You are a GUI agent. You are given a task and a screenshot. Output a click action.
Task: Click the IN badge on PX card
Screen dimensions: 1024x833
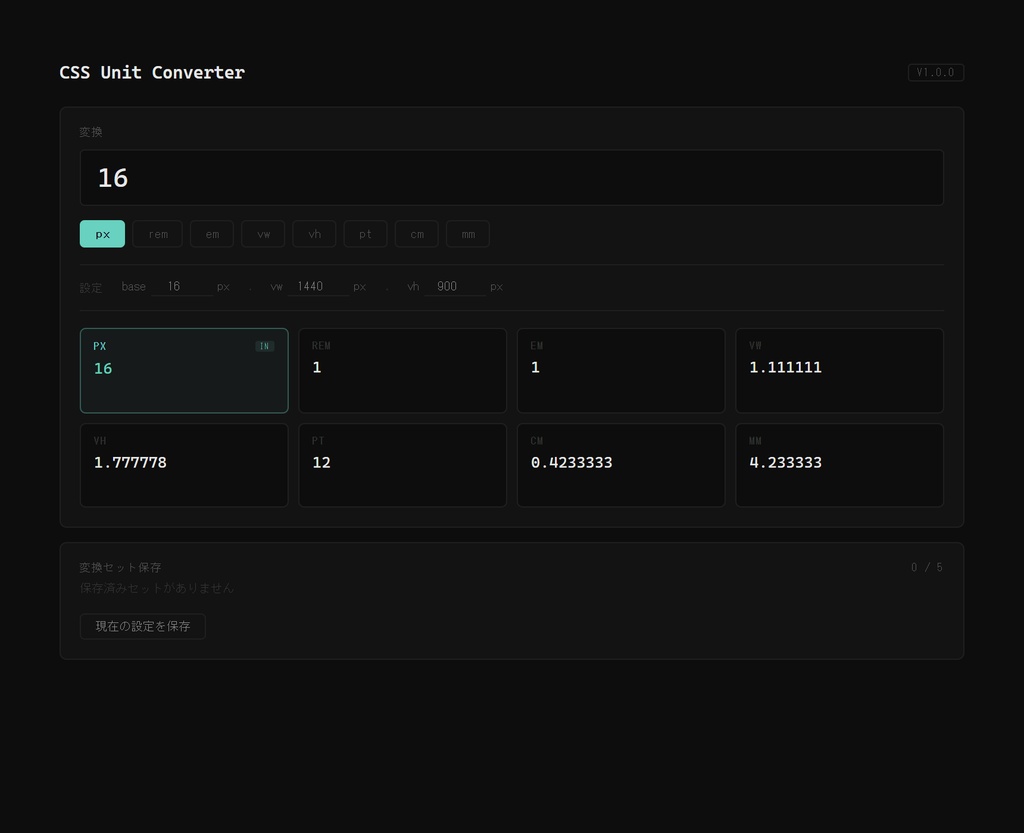pyautogui.click(x=264, y=346)
